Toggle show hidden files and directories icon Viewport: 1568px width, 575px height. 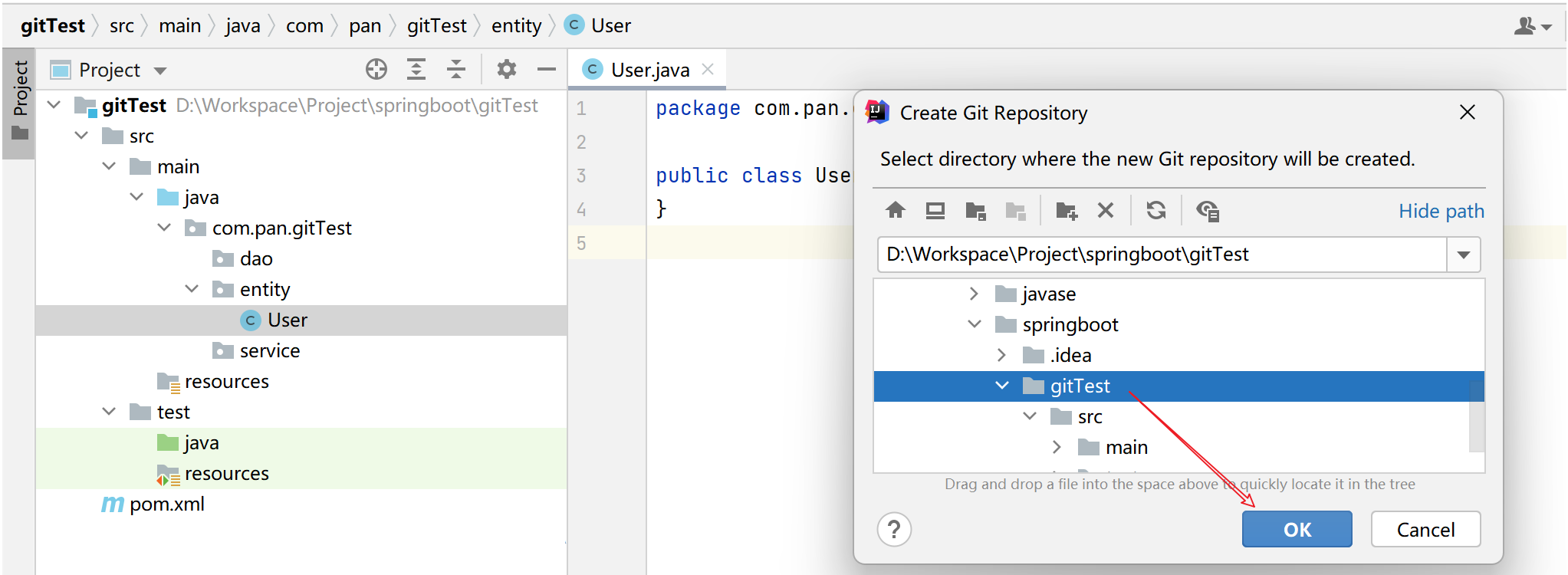[1207, 211]
